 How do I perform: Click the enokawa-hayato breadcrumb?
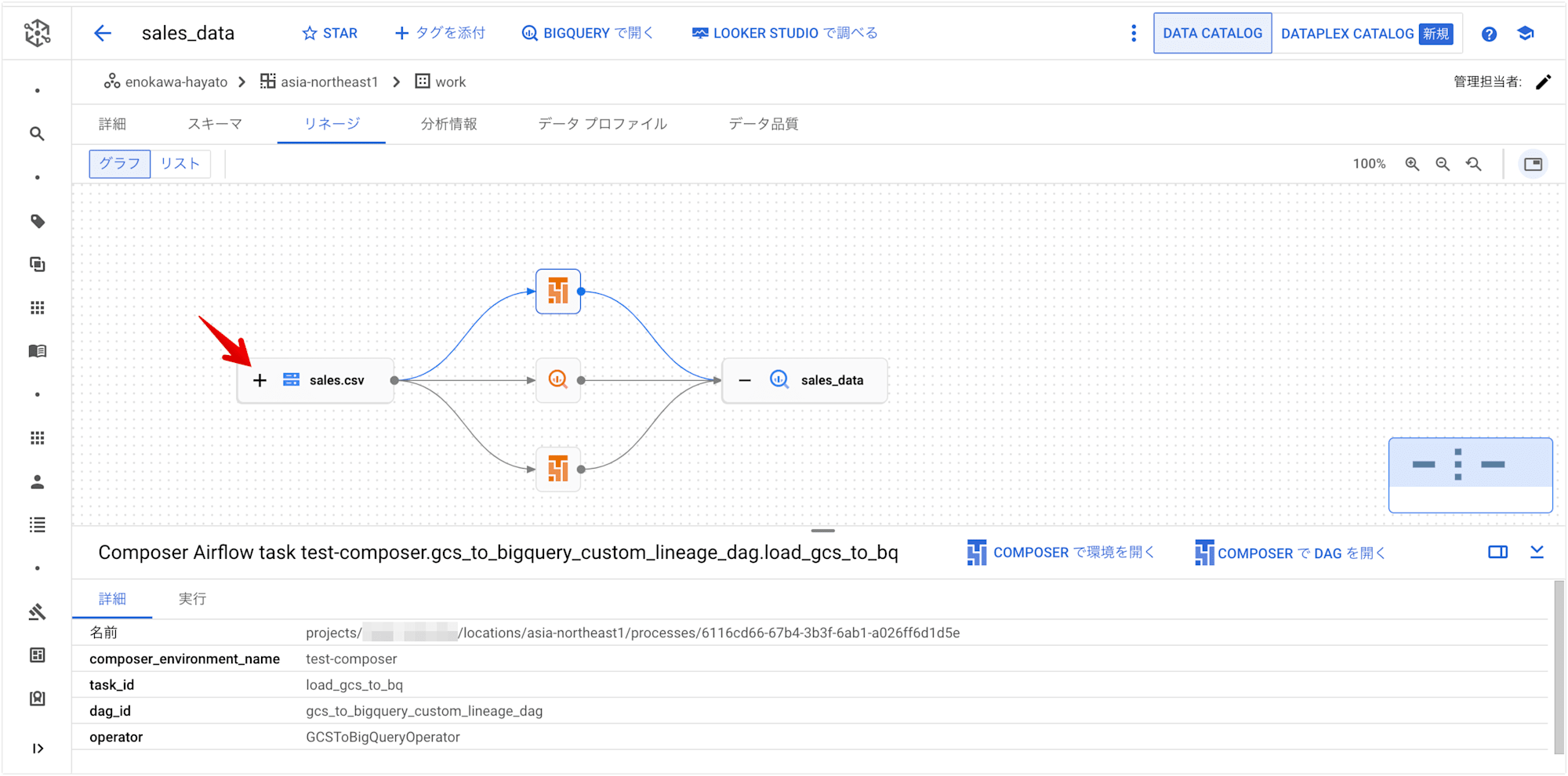[x=166, y=82]
